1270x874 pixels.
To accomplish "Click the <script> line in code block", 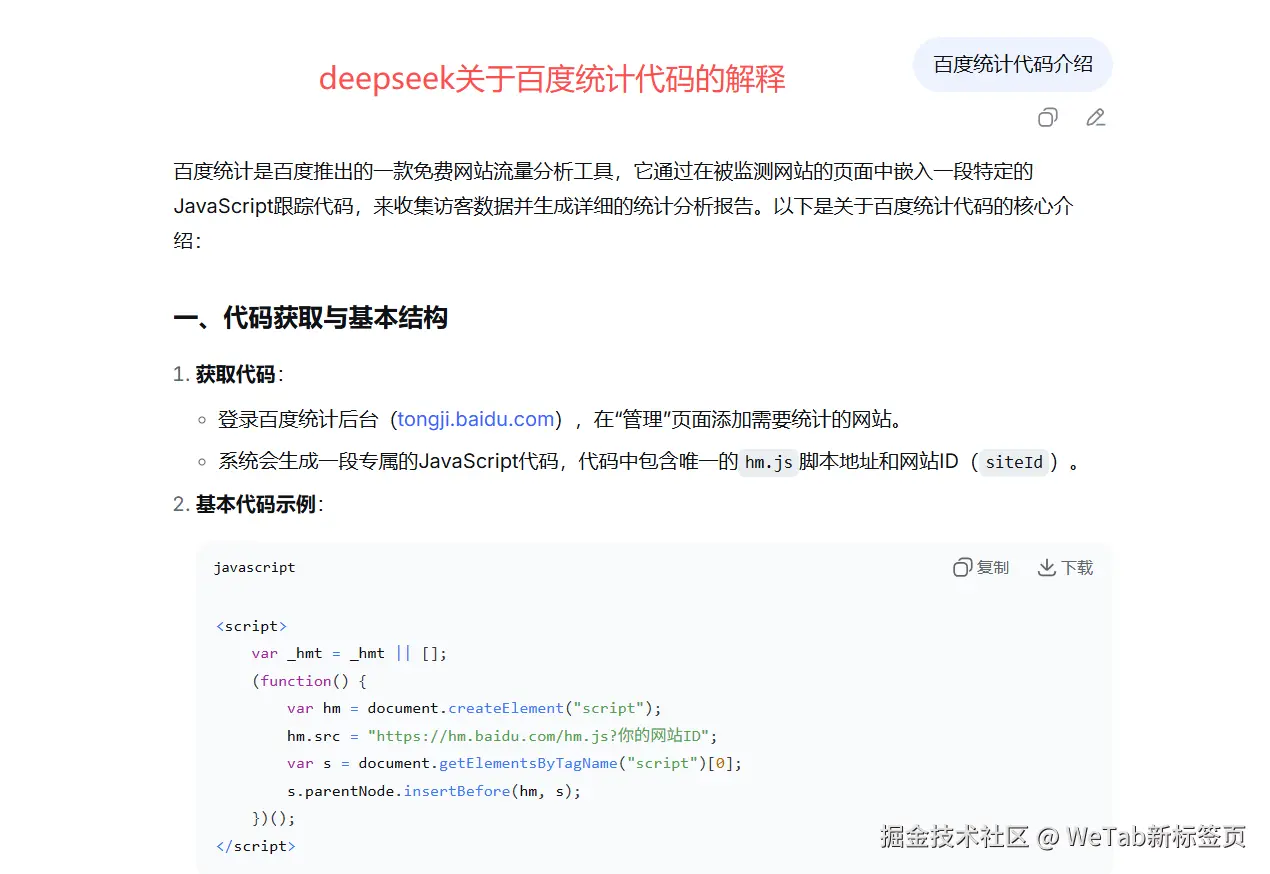I will tap(251, 625).
